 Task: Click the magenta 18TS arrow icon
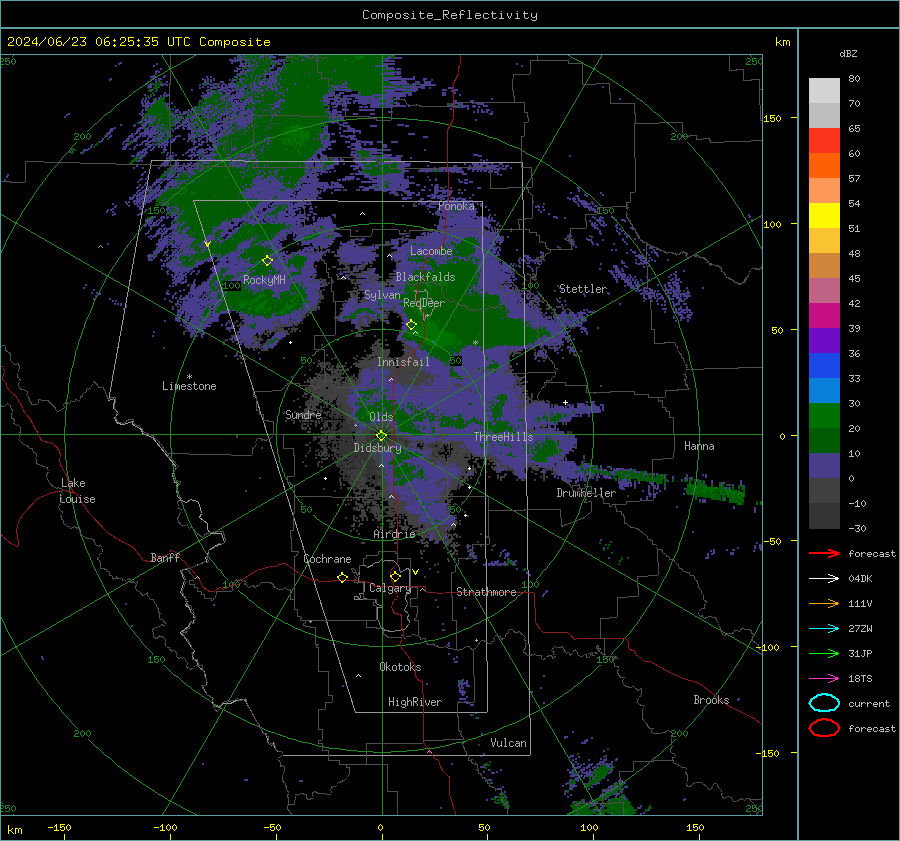tap(824, 679)
